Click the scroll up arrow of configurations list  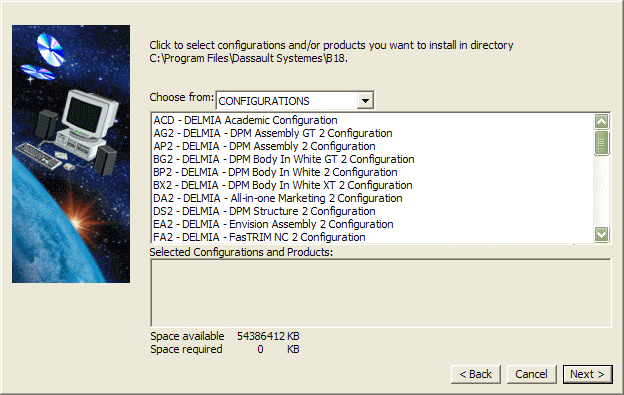(601, 121)
